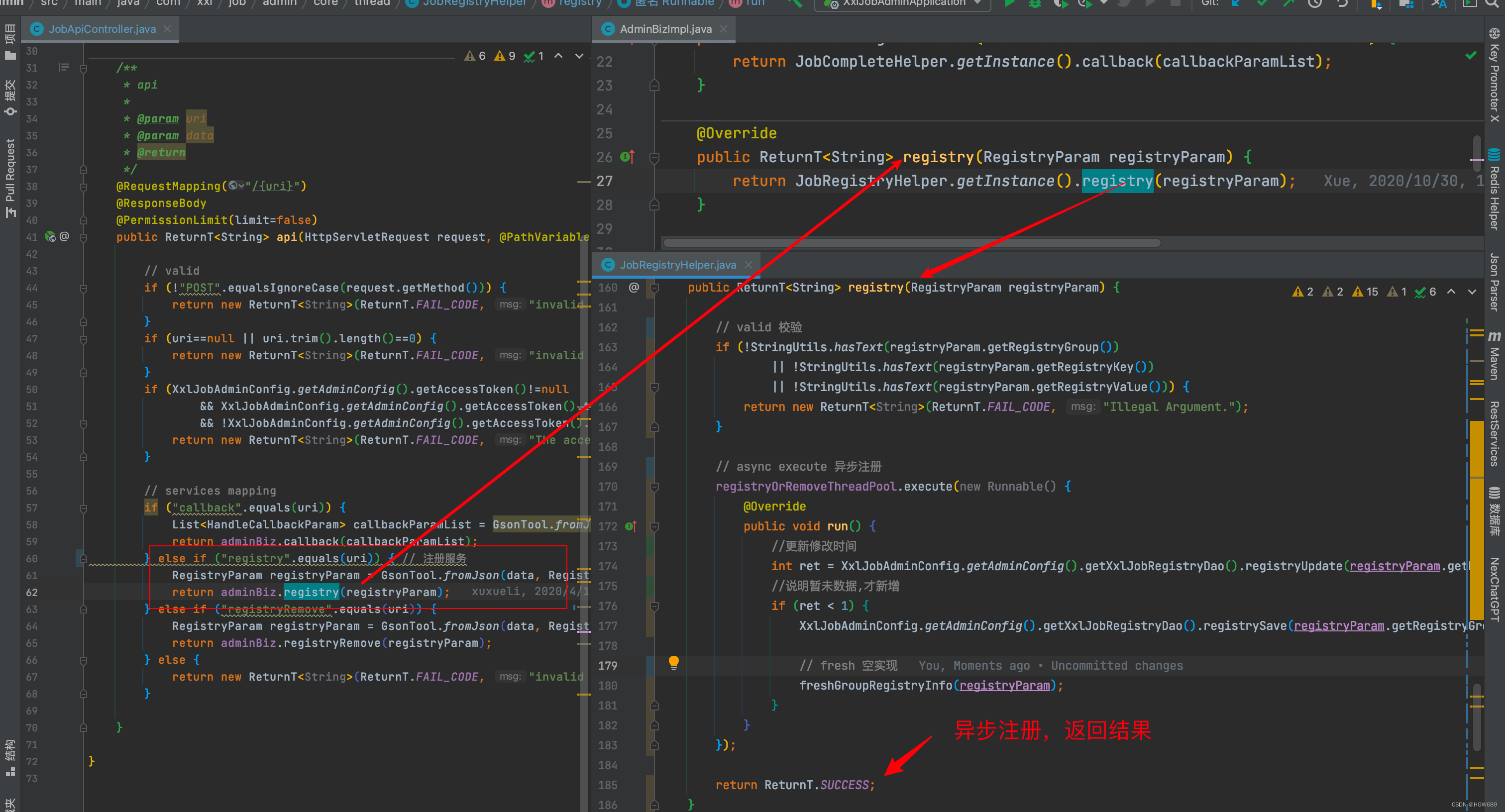The width and height of the screenshot is (1505, 812).
Task: Click the yellow lightbulb quick-fix on line 179
Action: [674, 662]
